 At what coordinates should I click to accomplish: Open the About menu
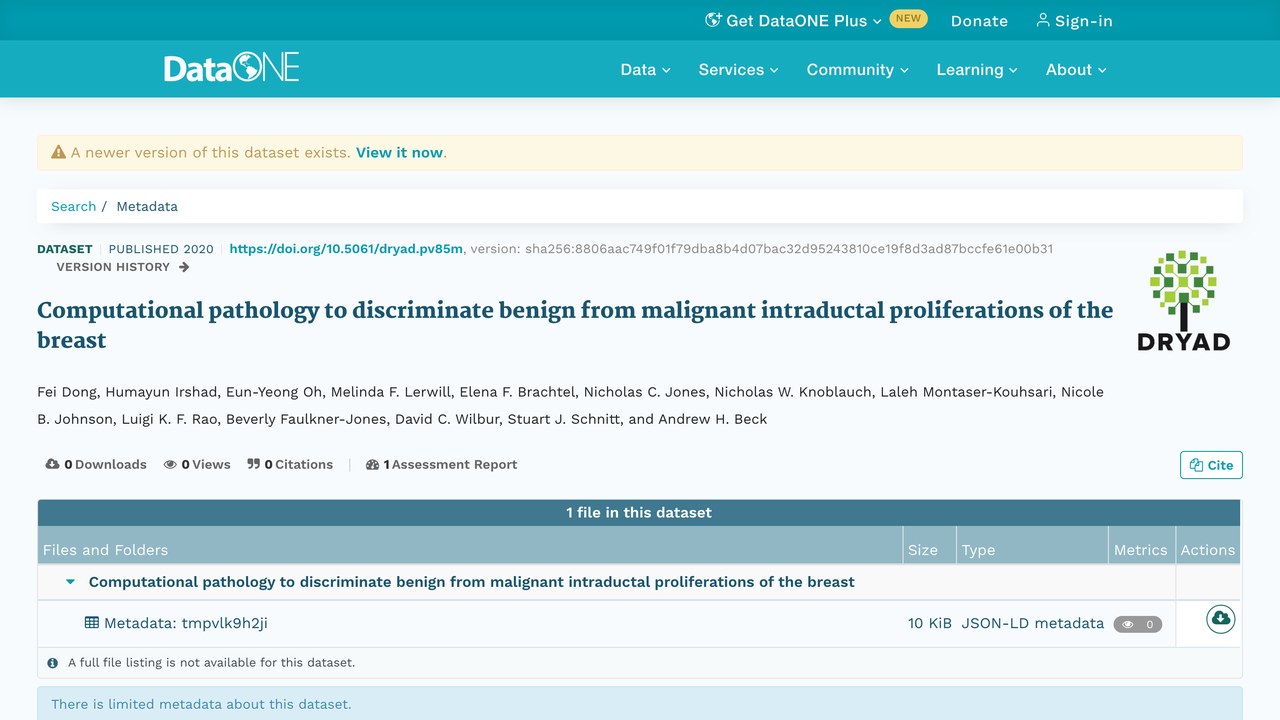(1076, 69)
